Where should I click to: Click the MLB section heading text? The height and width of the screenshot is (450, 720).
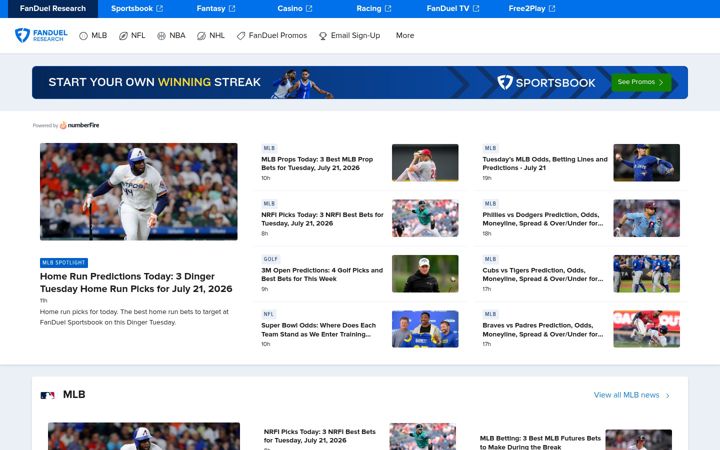(x=74, y=394)
